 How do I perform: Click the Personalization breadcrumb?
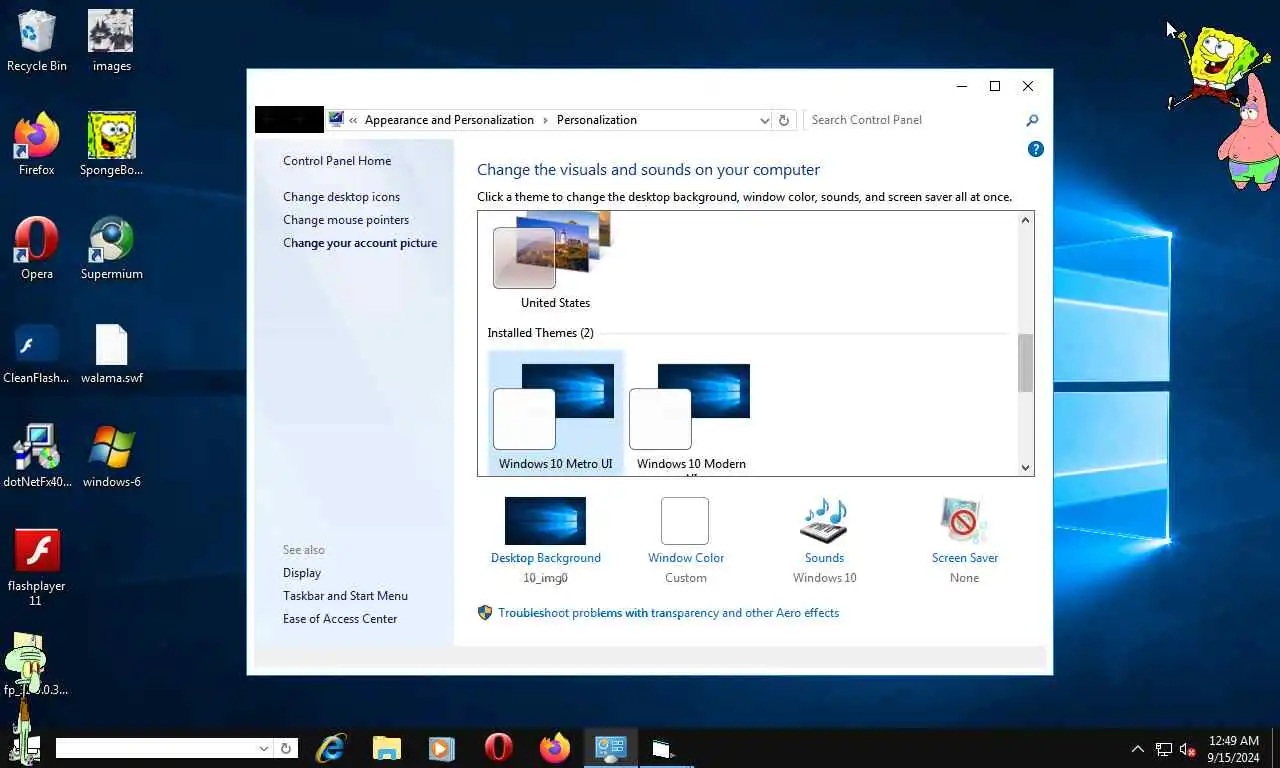click(597, 120)
